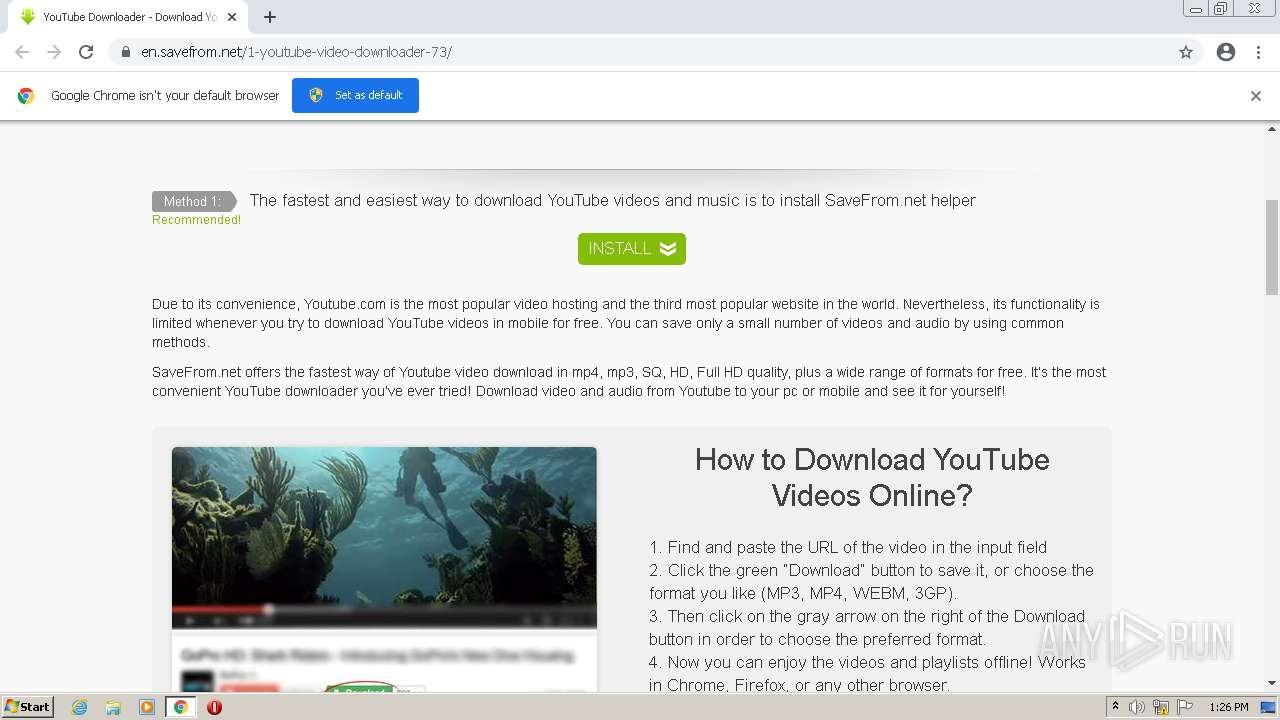Click the Action Center flag tray icon
1280x720 pixels.
pos(1183,707)
